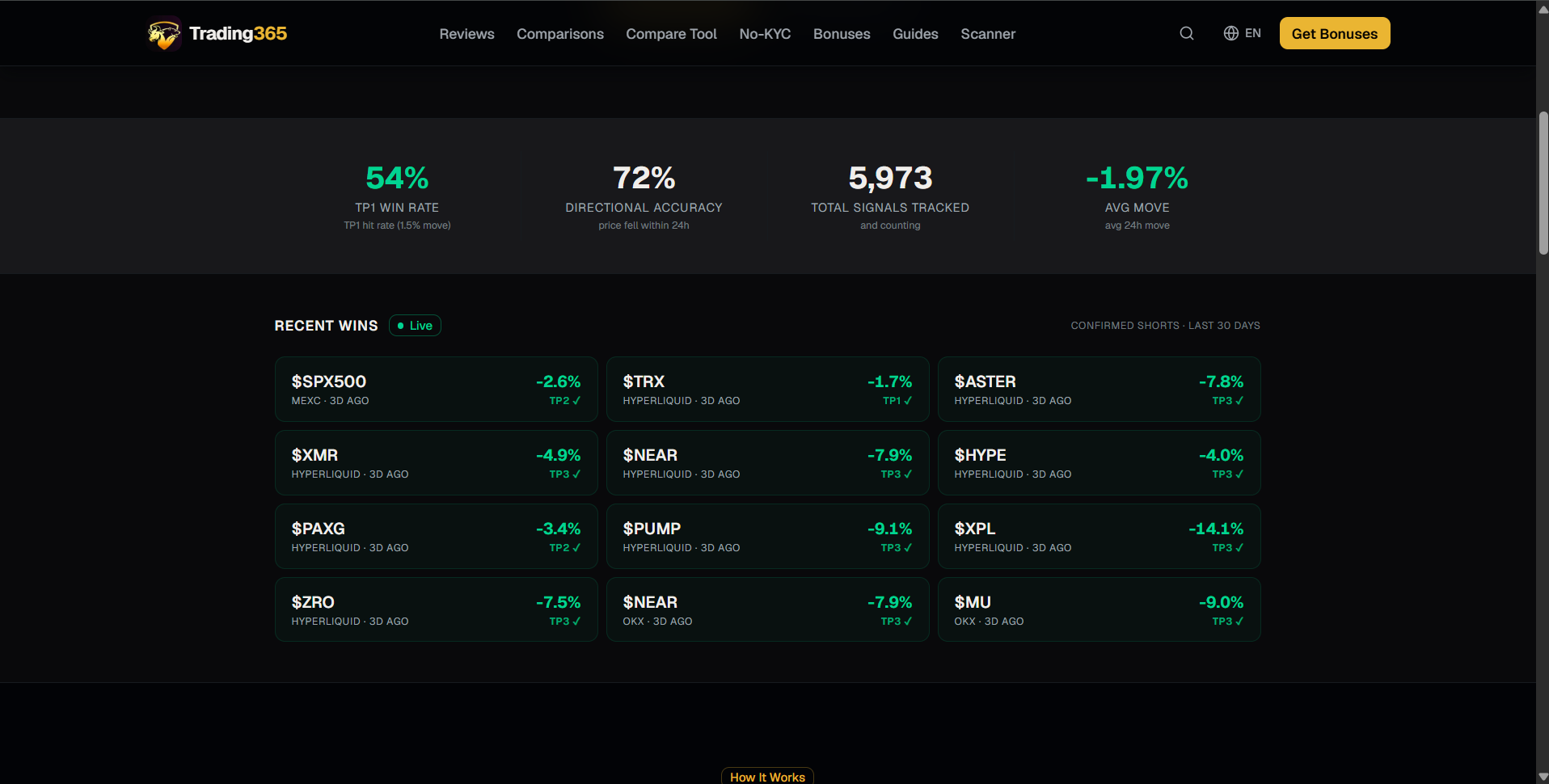
Task: Open the Bonuses nav item
Action: [842, 34]
